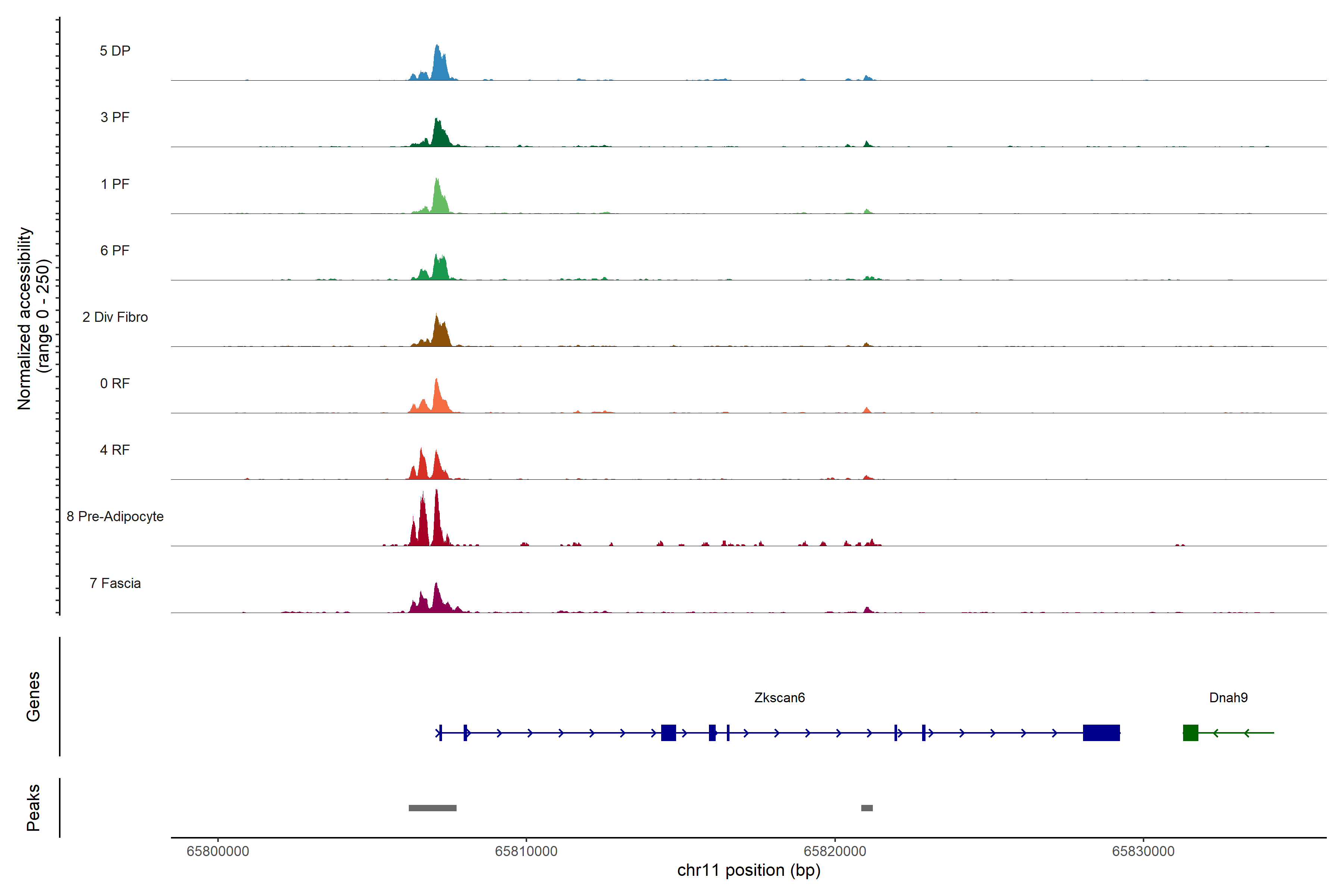Click the 4 RF track label
Image resolution: width=1344 pixels, height=896 pixels.
tap(115, 450)
